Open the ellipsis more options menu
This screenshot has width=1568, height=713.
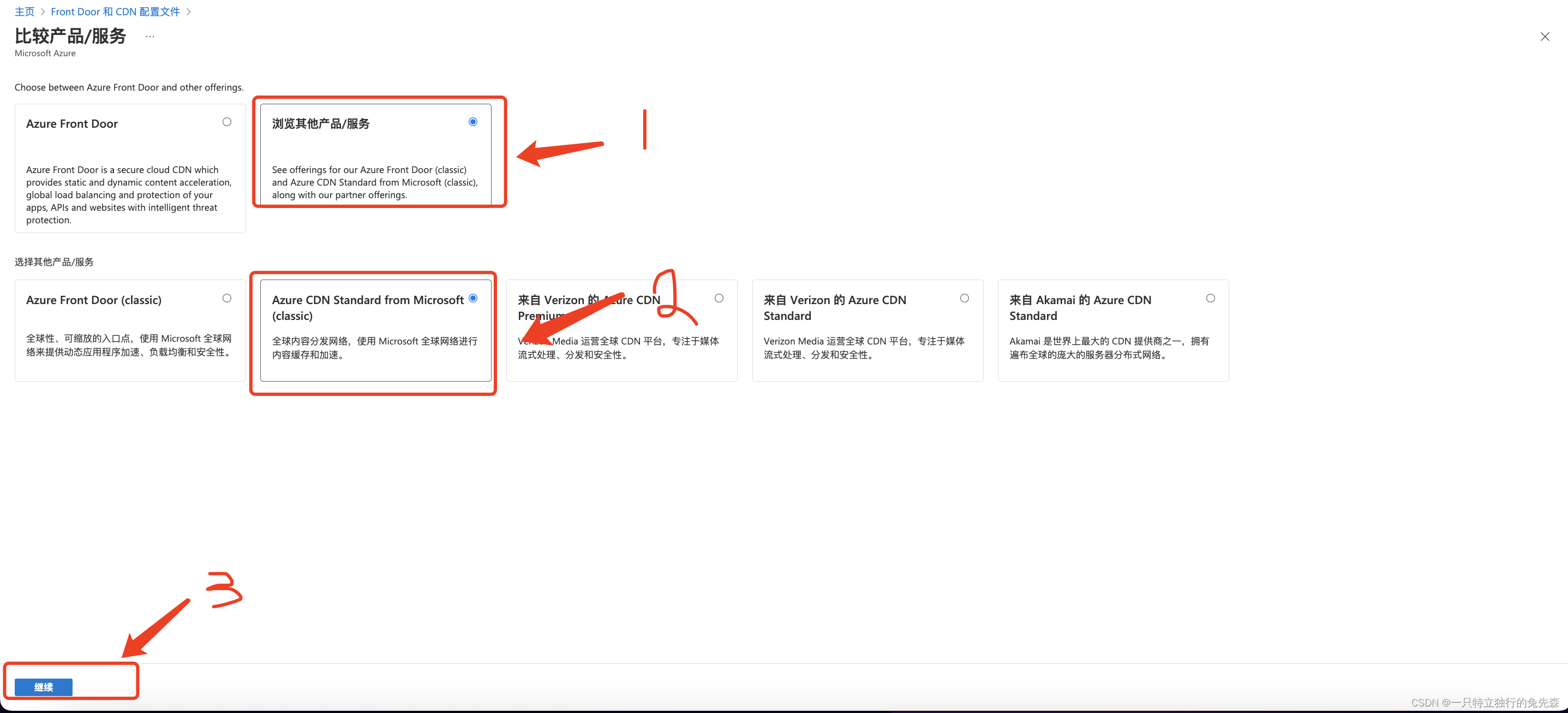coord(149,37)
